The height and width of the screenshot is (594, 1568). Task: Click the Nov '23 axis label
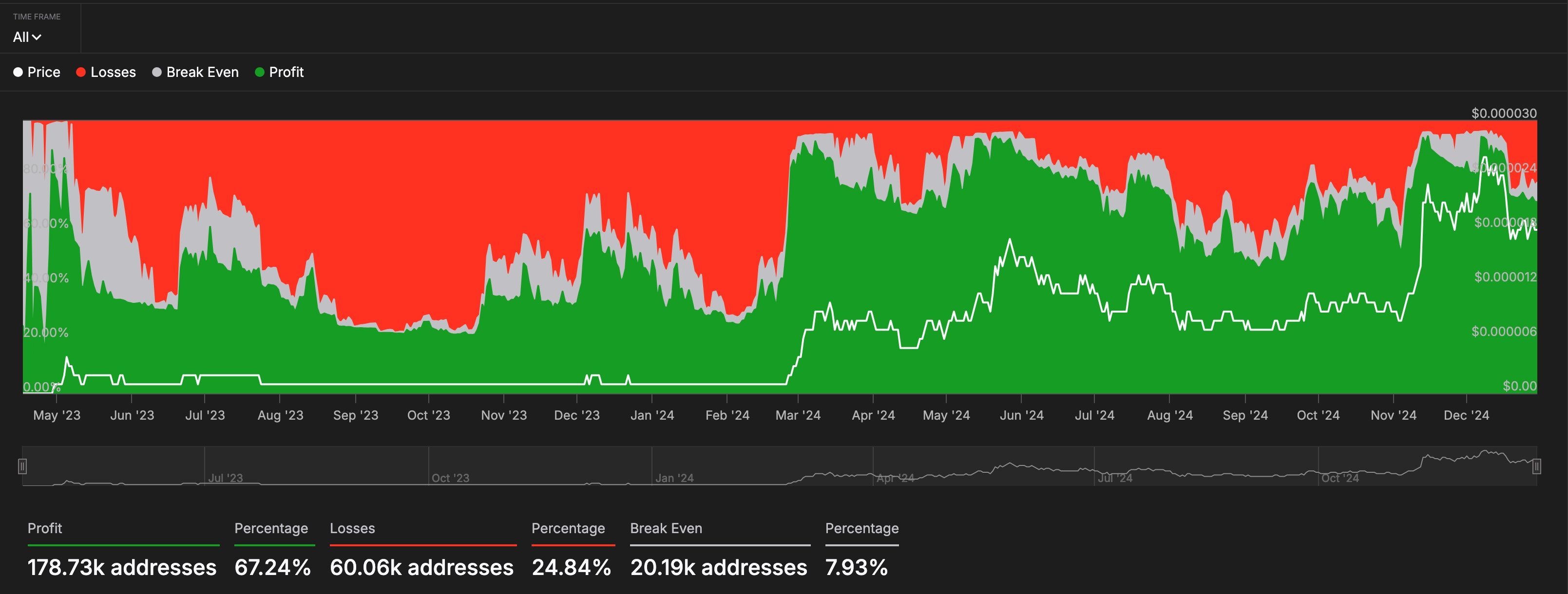coord(504,415)
